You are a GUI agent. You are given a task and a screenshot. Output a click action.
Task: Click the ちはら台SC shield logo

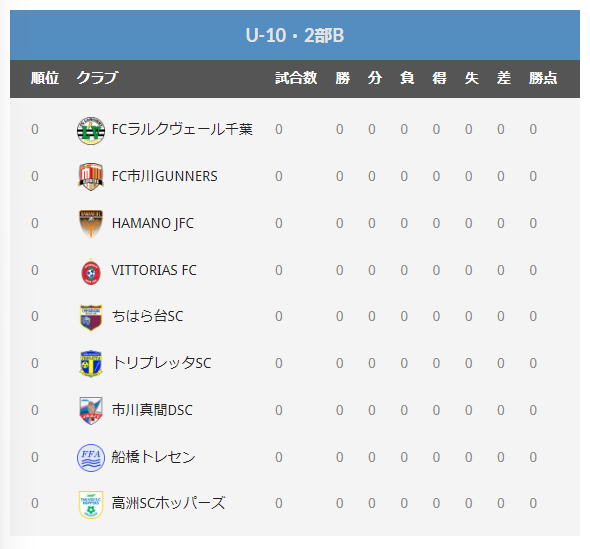[x=91, y=317]
